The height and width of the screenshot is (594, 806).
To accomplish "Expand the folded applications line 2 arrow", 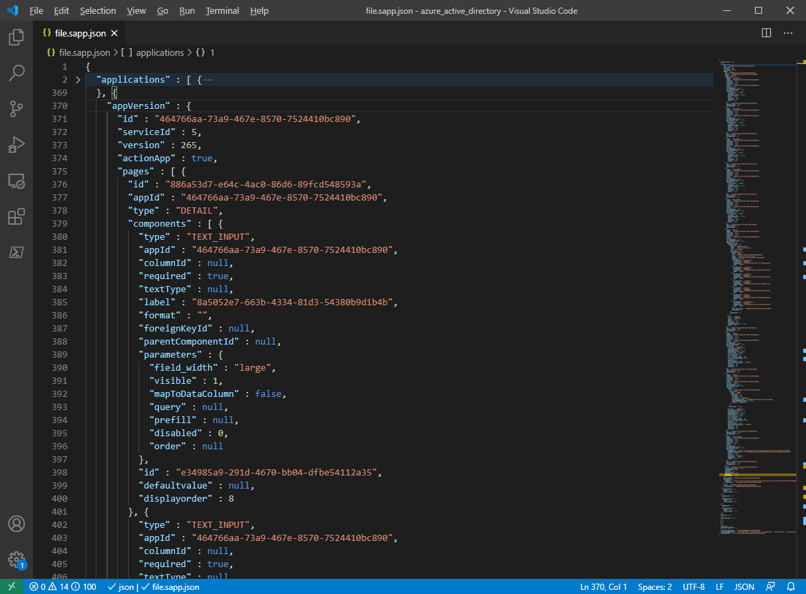I will (x=78, y=80).
